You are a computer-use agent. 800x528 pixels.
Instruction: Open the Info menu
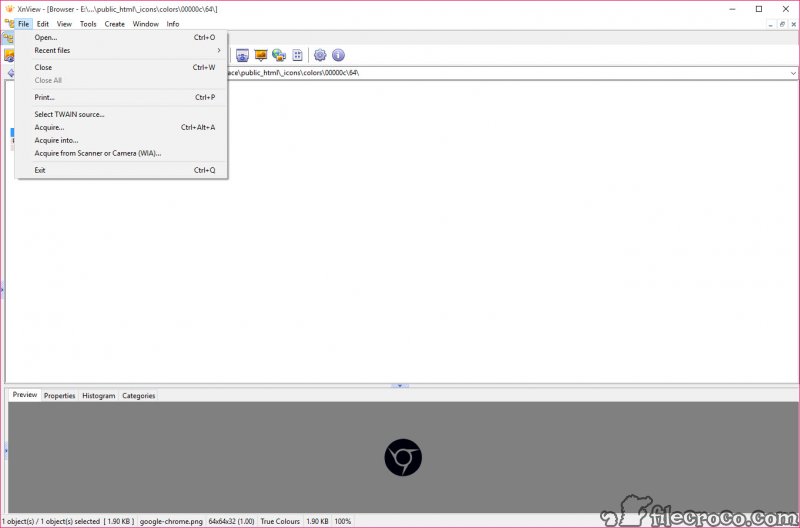(173, 24)
